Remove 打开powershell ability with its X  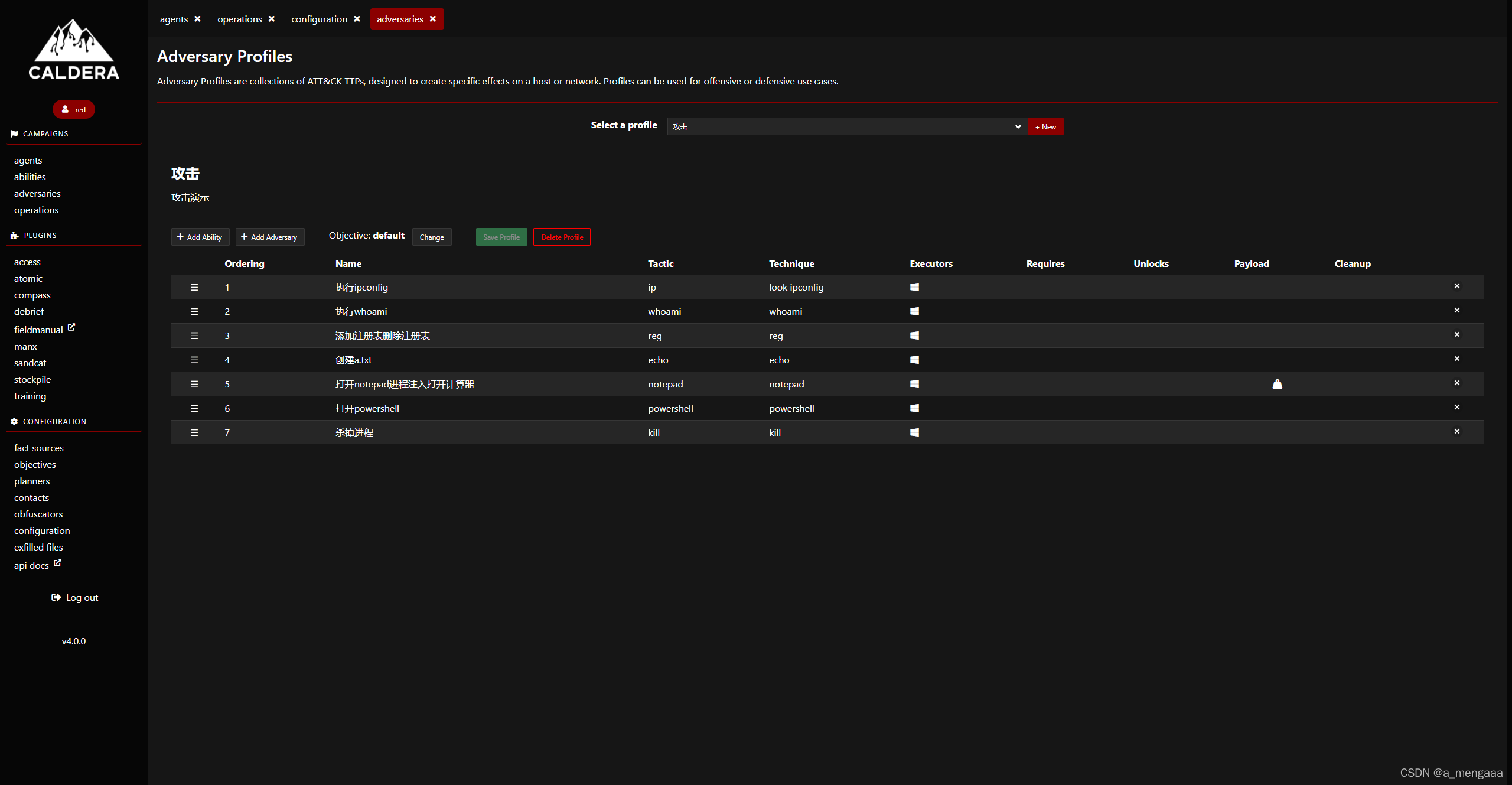pos(1457,407)
